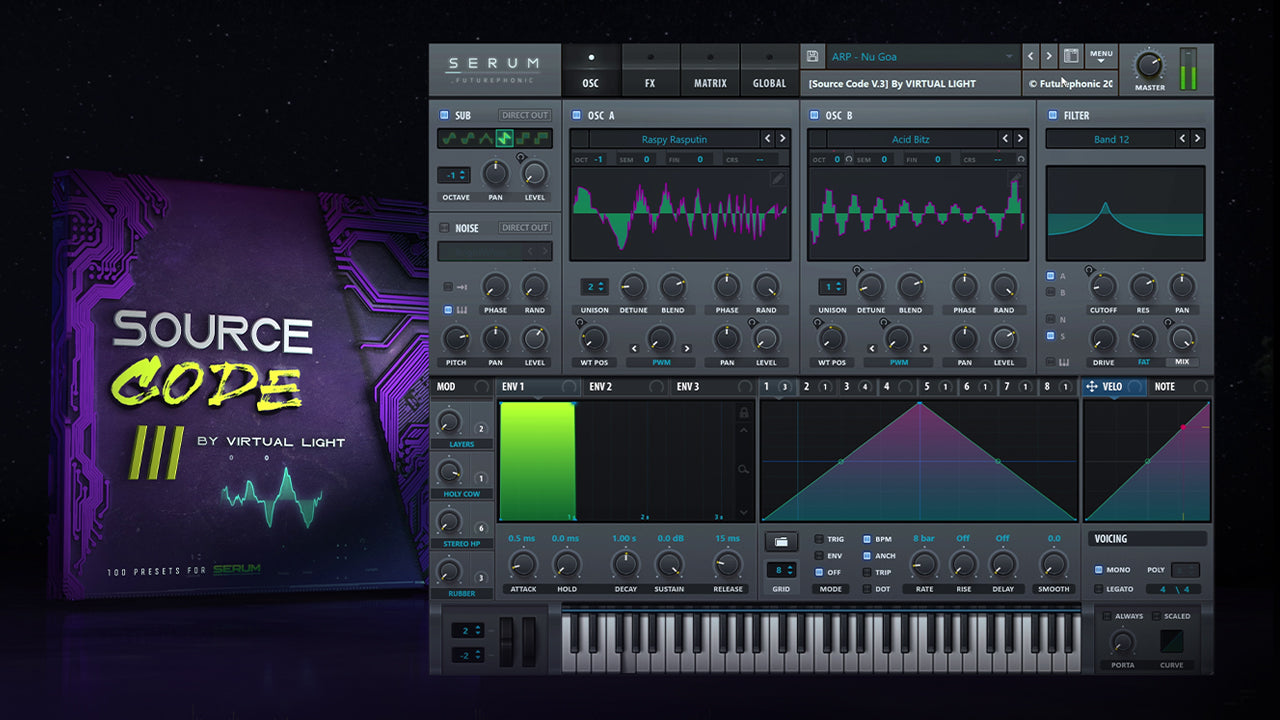The width and height of the screenshot is (1280, 720).
Task: Select the ENV 2 tab
Action: point(626,386)
